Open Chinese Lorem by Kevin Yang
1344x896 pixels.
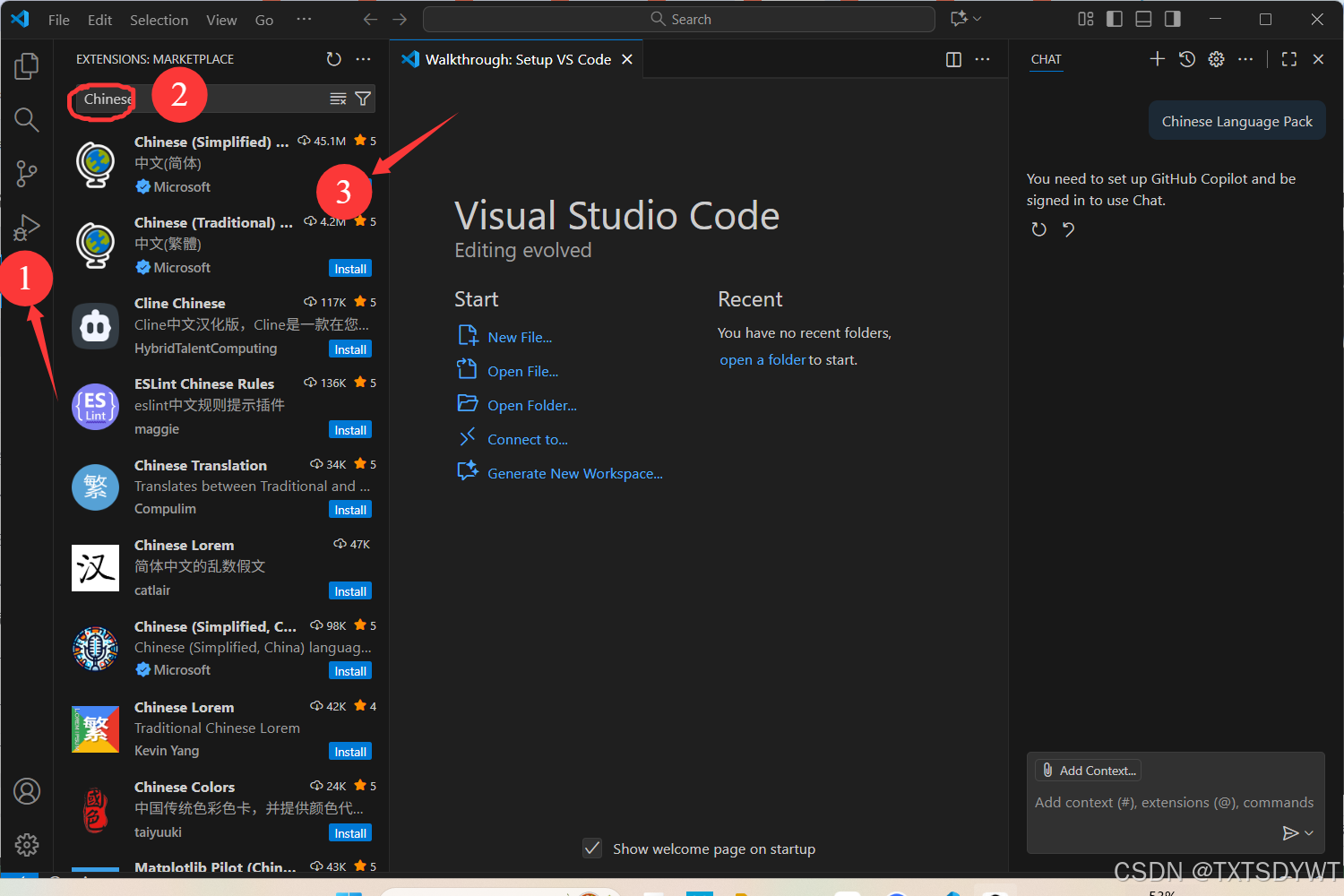[x=221, y=728]
